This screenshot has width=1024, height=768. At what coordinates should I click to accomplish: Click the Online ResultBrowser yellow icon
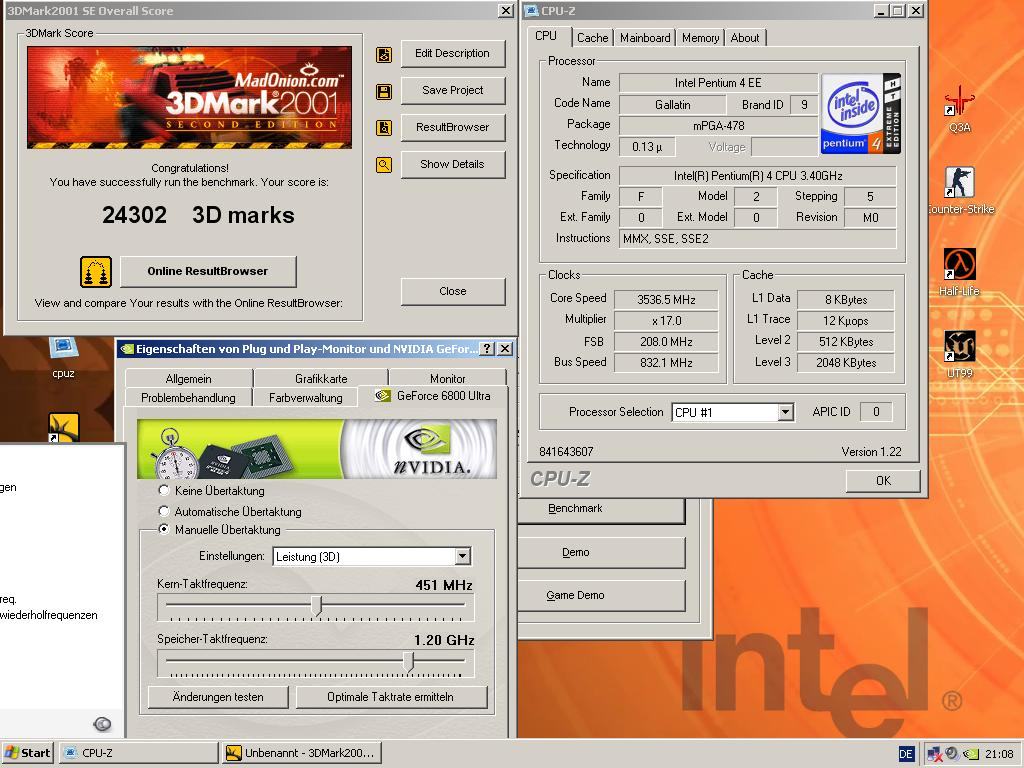pyautogui.click(x=96, y=272)
